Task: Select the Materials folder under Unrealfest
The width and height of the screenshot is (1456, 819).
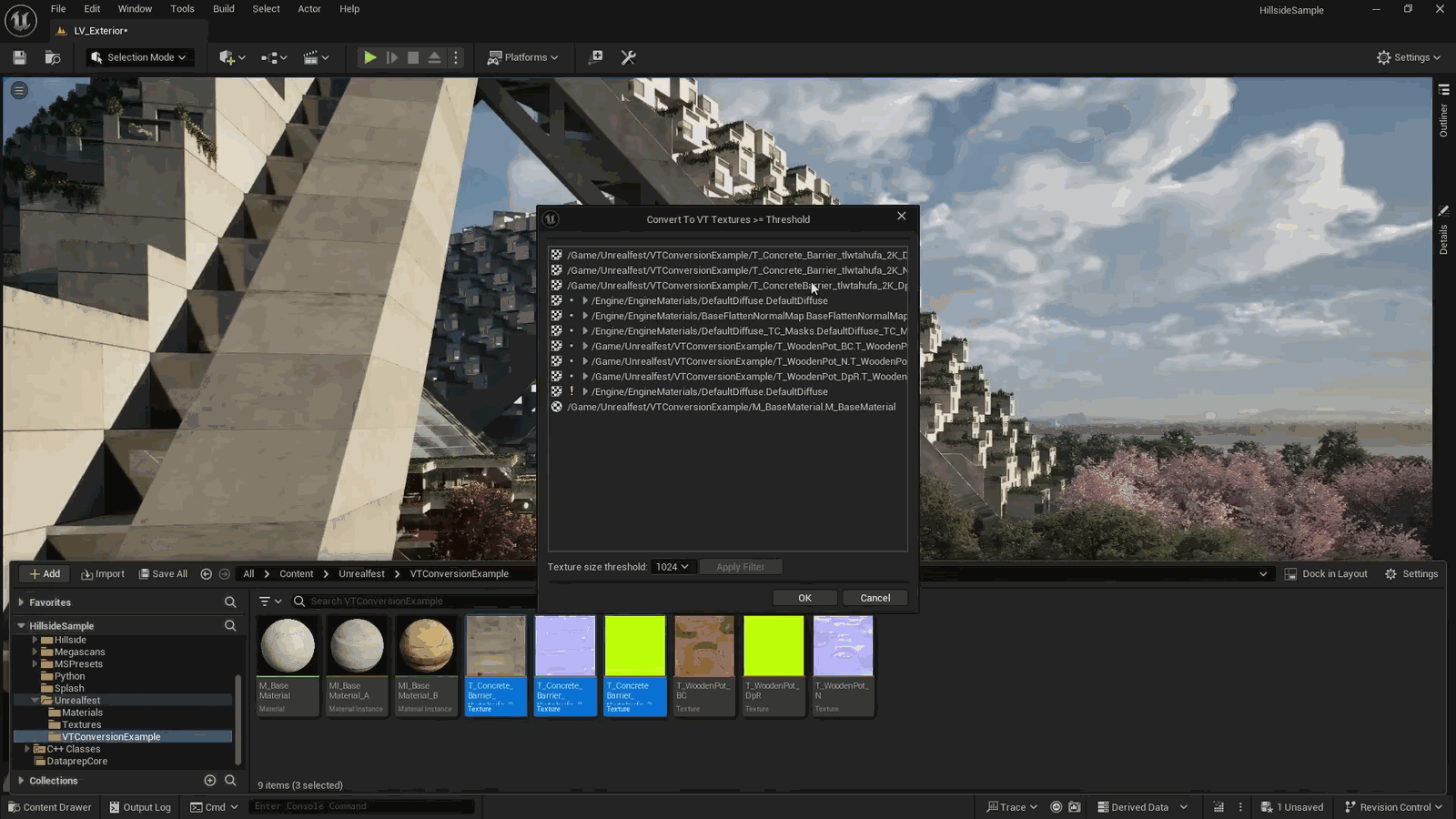Action: (x=82, y=713)
